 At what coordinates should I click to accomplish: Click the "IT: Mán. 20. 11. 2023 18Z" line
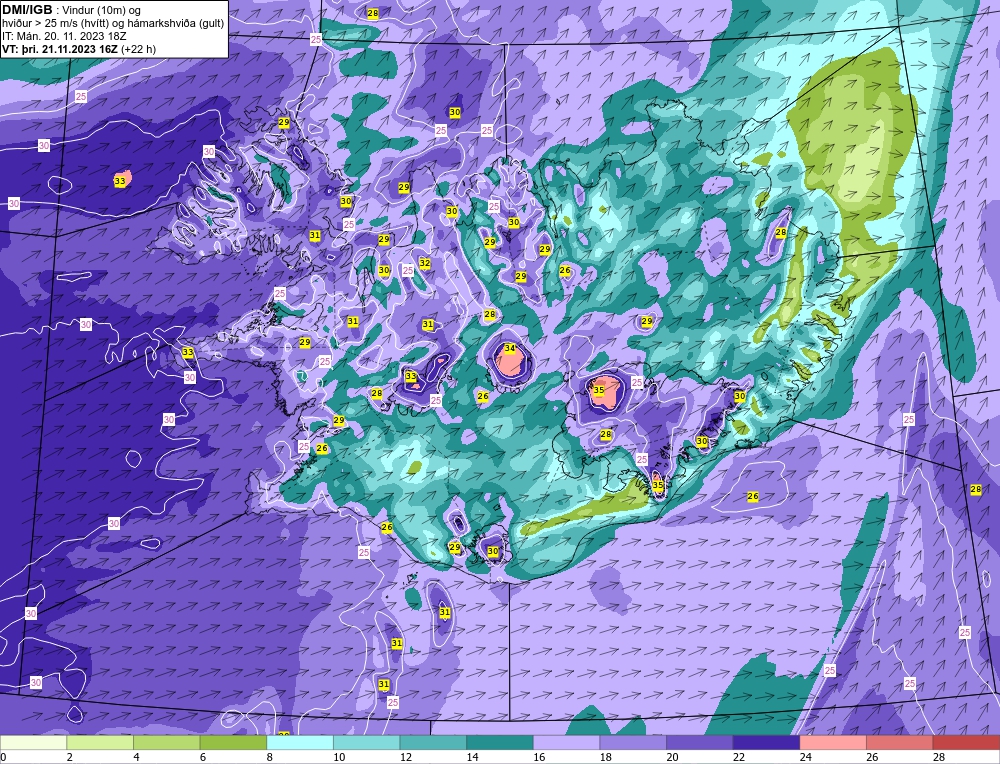64,36
